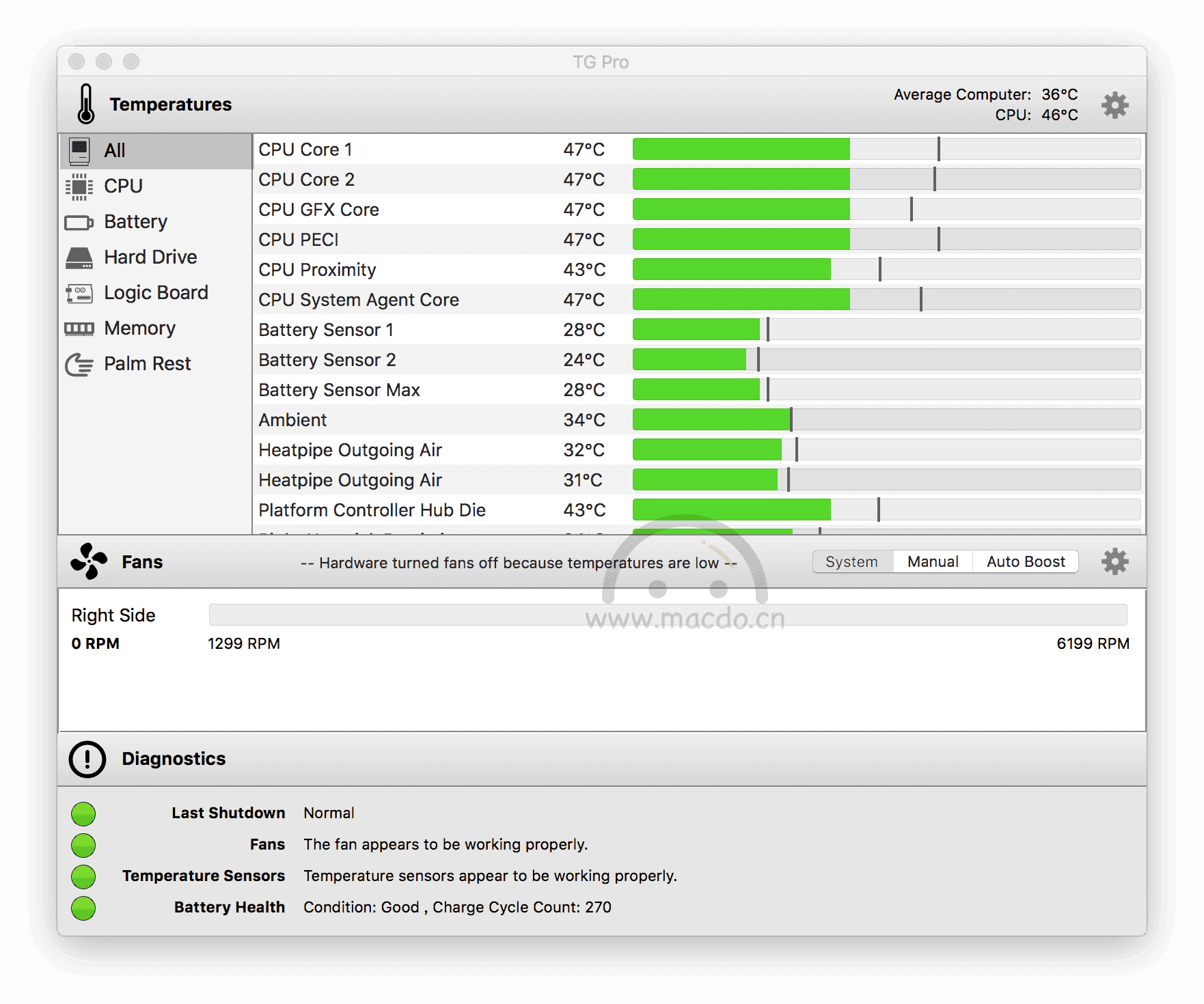Show Battery sensors category
The width and height of the screenshot is (1204, 1004).
pyautogui.click(x=156, y=222)
